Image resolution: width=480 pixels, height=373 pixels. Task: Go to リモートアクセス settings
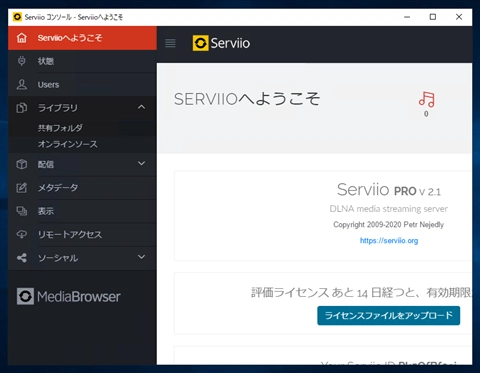(x=82, y=234)
